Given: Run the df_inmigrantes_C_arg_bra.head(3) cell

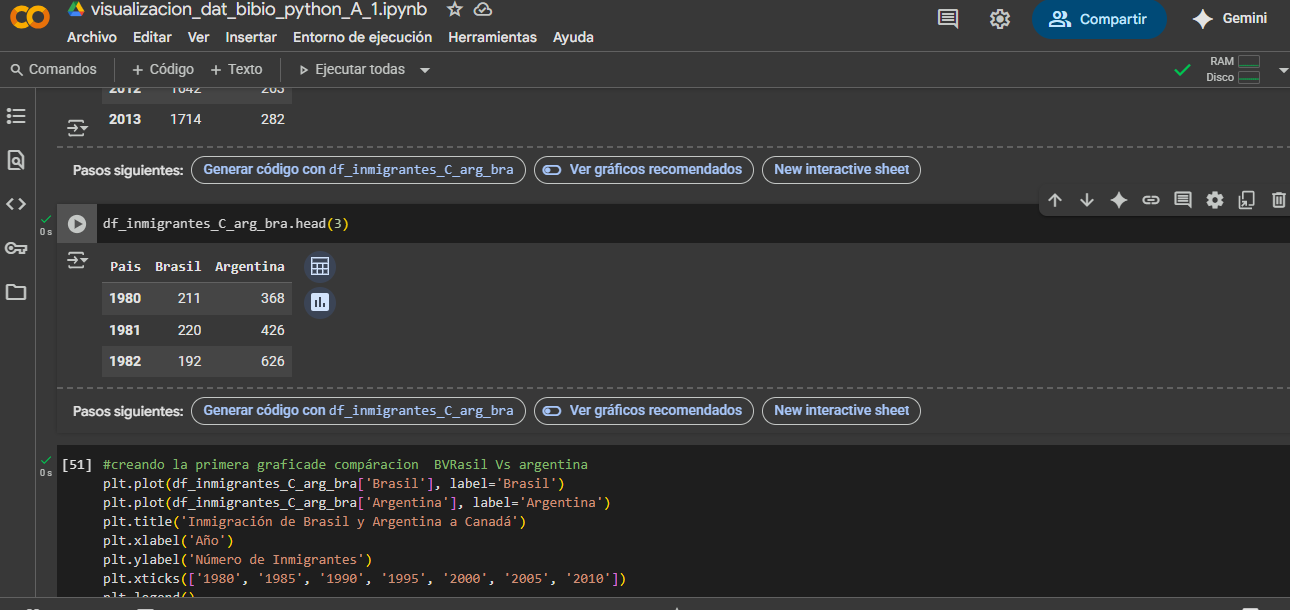Looking at the screenshot, I should pyautogui.click(x=77, y=224).
